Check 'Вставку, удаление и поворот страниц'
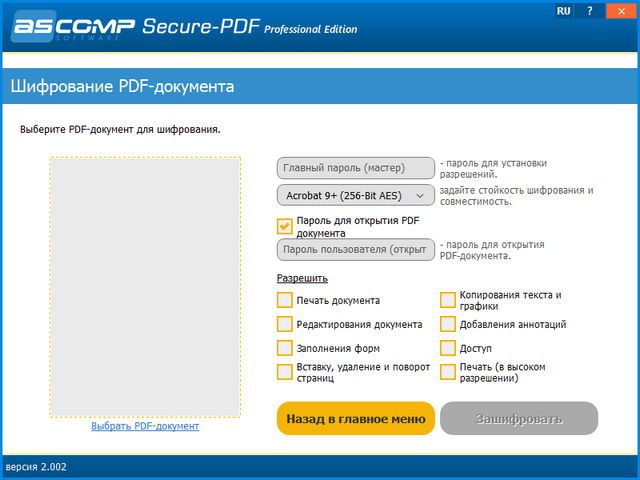640x480 pixels. click(x=285, y=372)
